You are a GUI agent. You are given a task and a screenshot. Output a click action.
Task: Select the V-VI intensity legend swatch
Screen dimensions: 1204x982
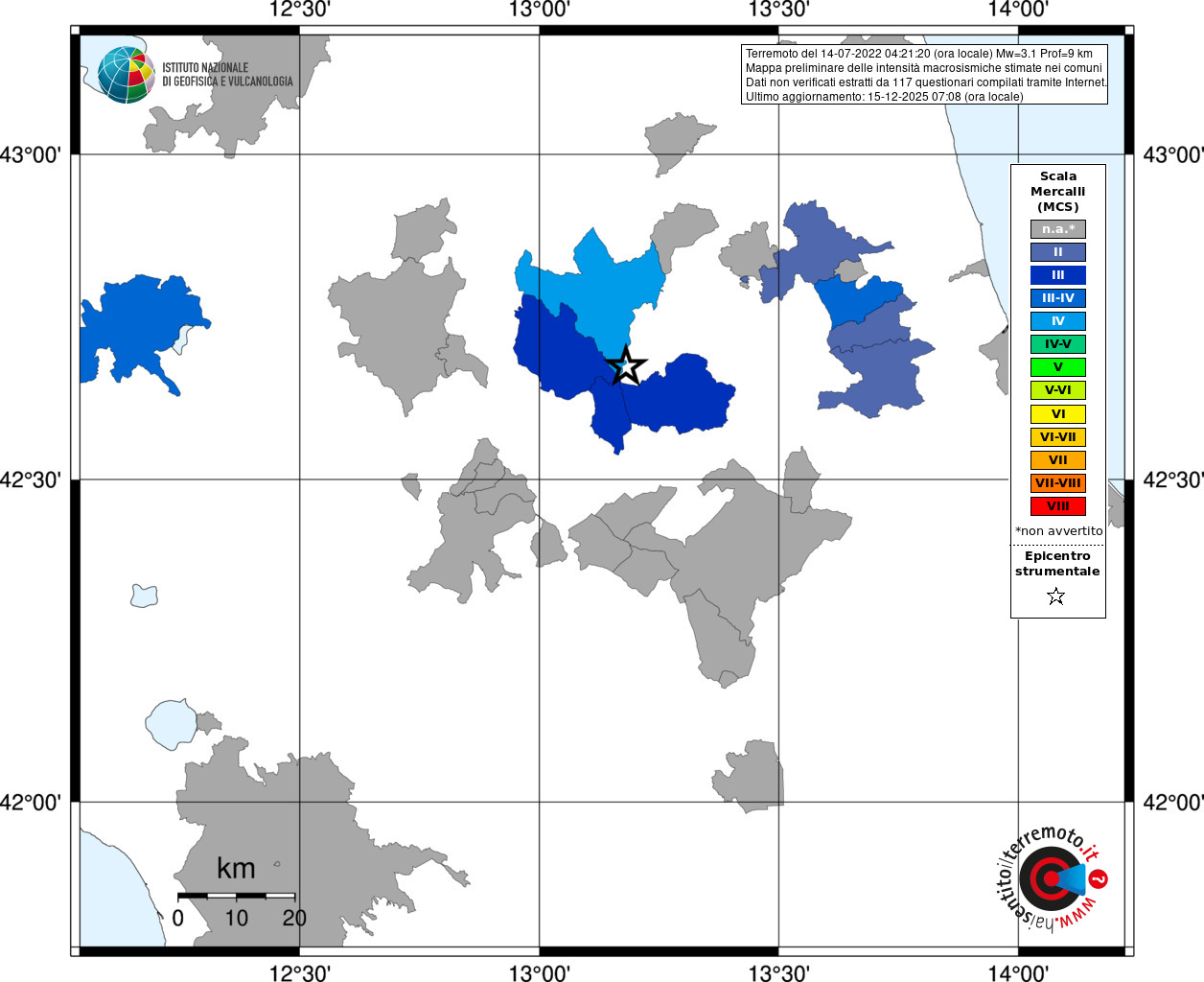pos(1058,390)
